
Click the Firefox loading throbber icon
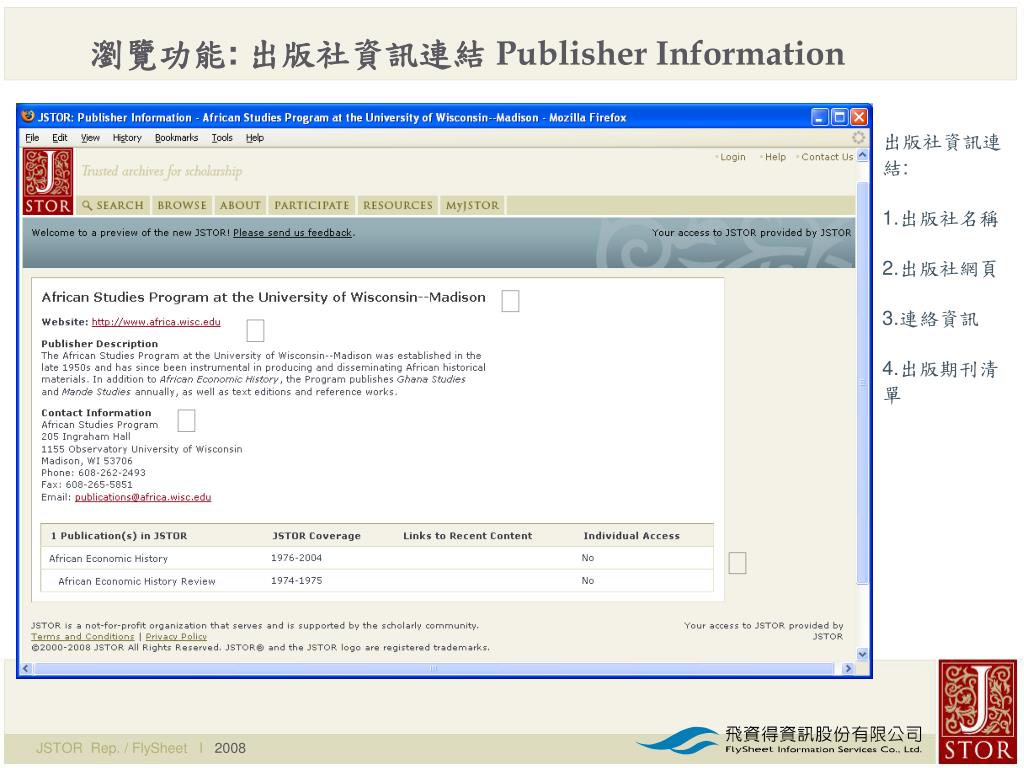tap(858, 138)
